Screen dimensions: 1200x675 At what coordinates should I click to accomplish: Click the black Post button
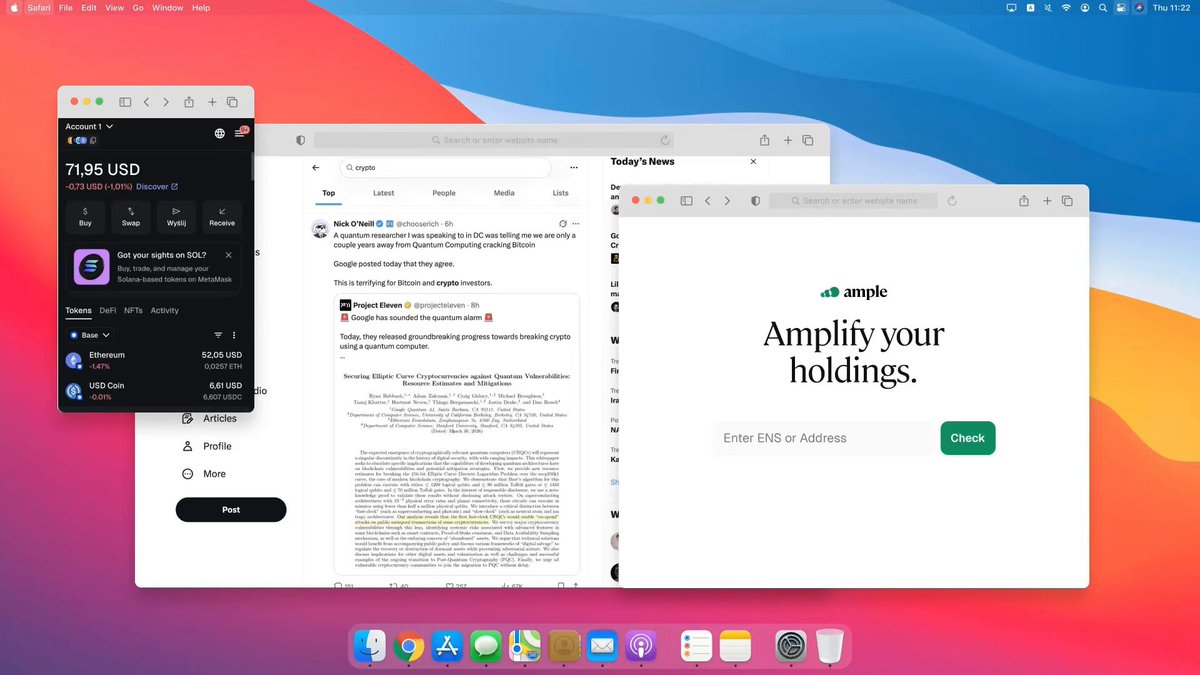click(231, 510)
